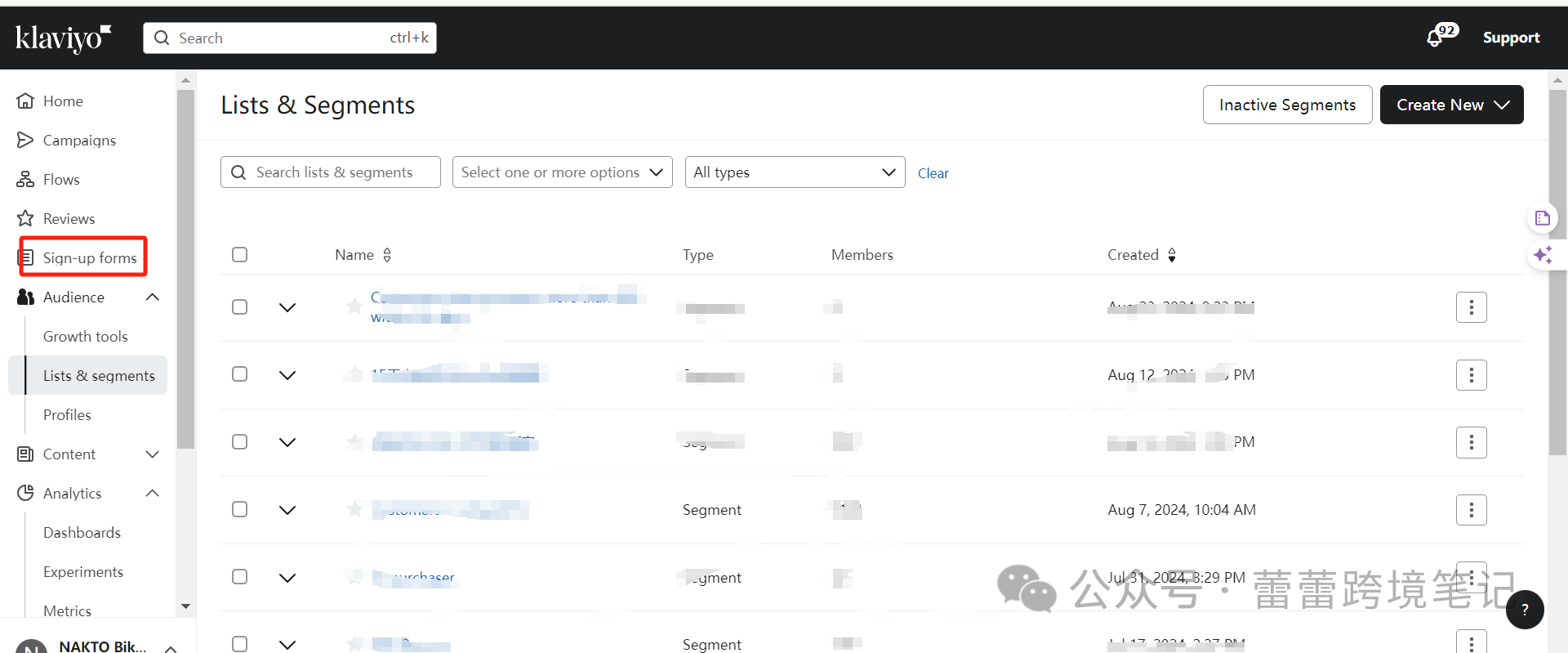The height and width of the screenshot is (653, 1568).
Task: Click the Klaviyo logo
Action: [x=63, y=38]
